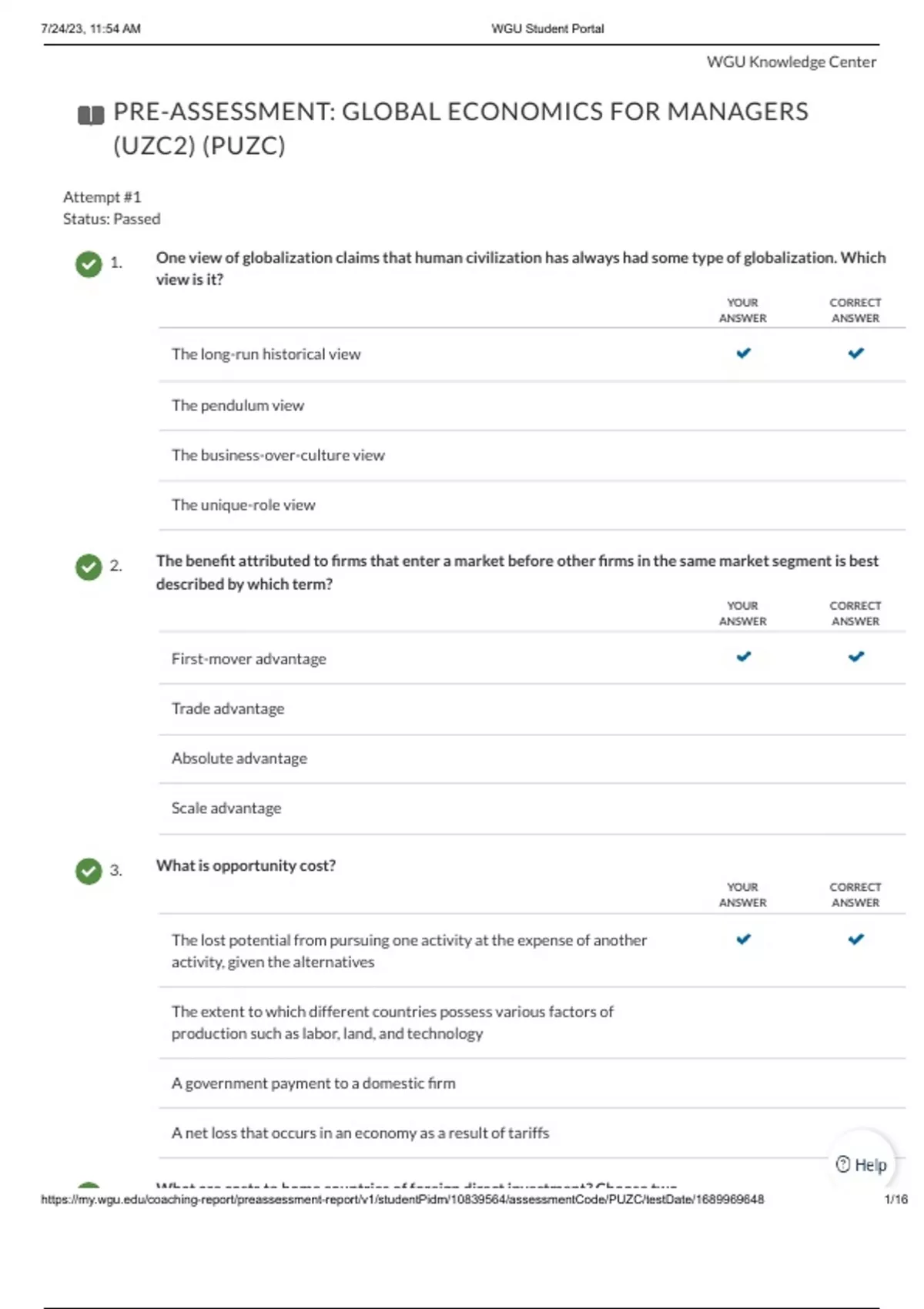Click the "The unique-role view" answer row
The width and height of the screenshot is (924, 1309).
pos(243,506)
